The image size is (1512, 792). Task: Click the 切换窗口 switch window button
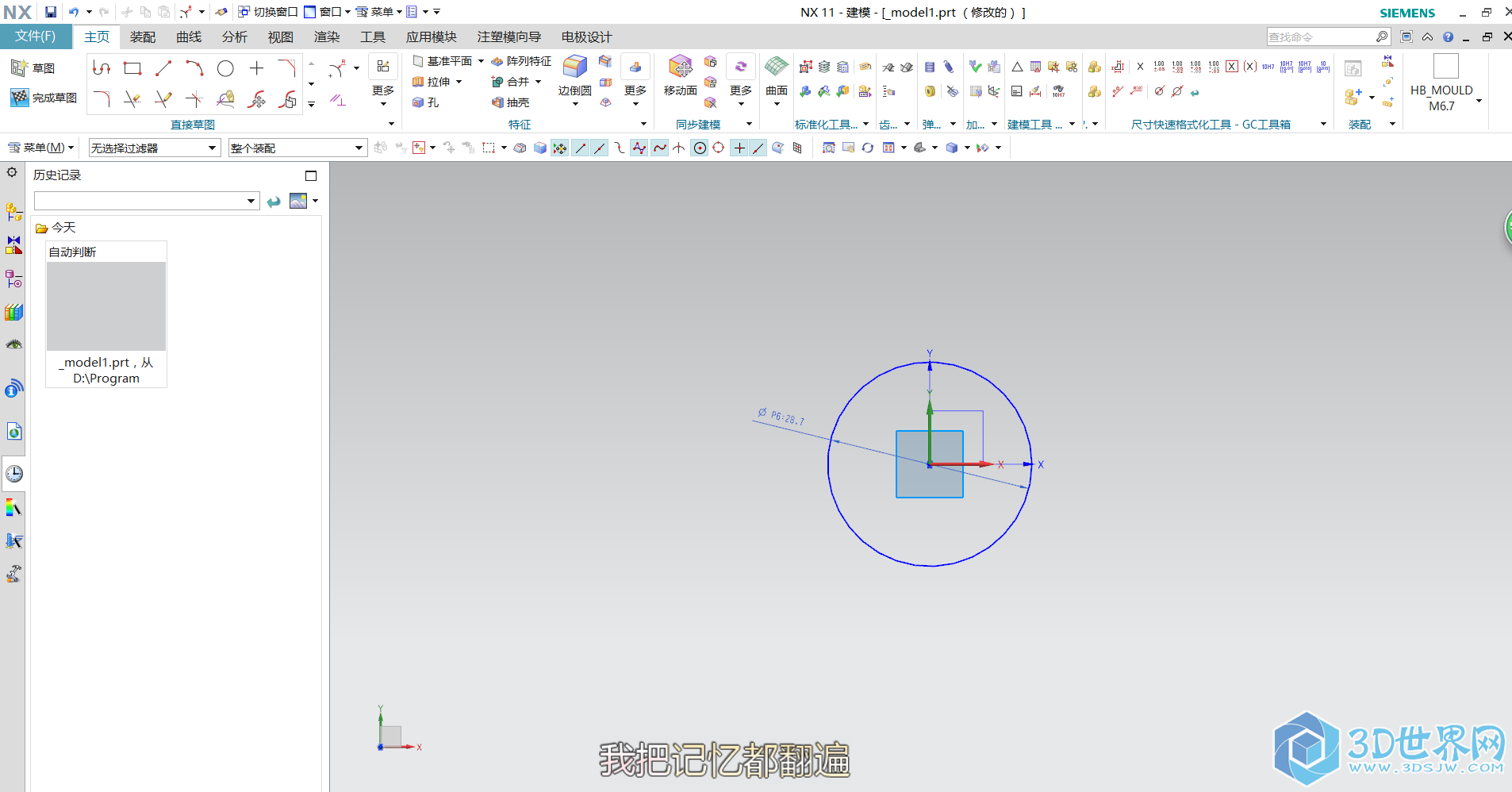pyautogui.click(x=268, y=12)
